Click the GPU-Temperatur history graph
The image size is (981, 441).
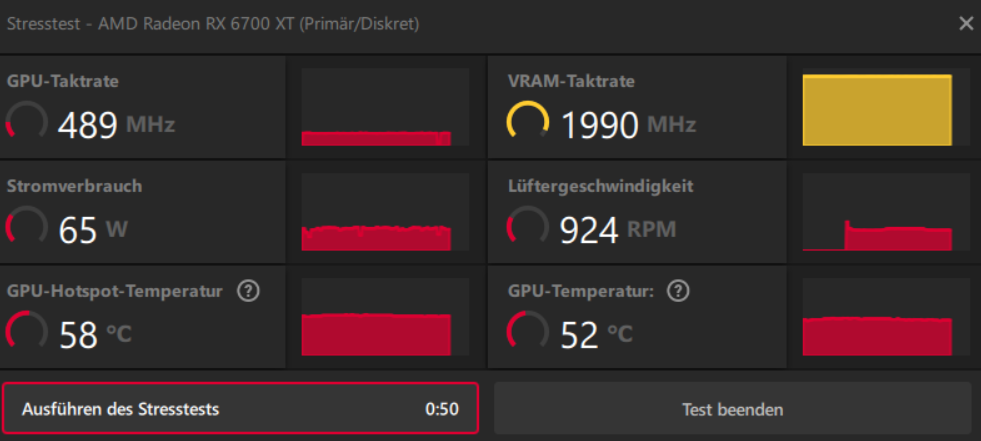[x=887, y=317]
